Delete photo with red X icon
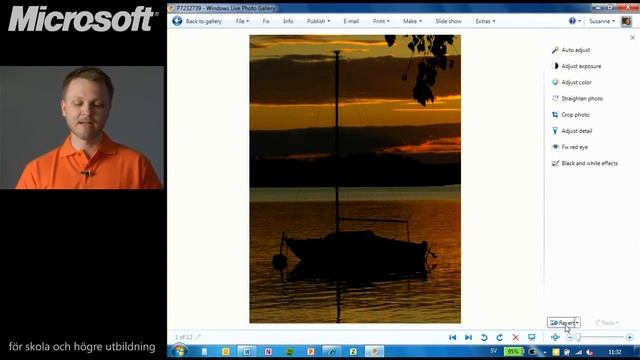This screenshot has width=640, height=360. [516, 338]
